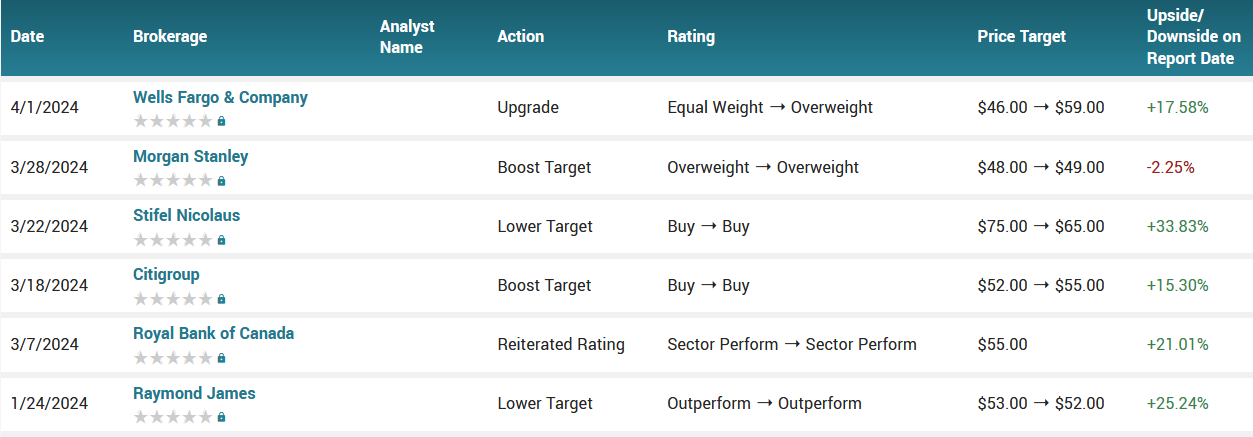Click the Price Target column header
This screenshot has height=437, width=1253.
click(x=1021, y=37)
